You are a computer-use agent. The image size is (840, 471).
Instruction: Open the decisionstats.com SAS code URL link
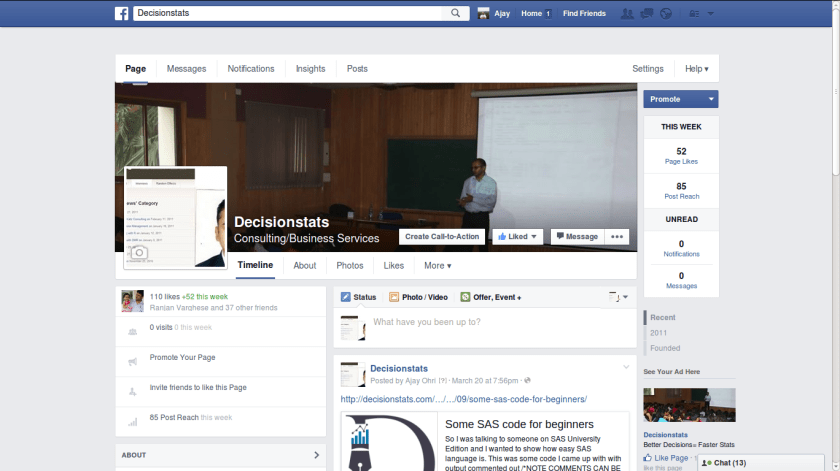[464, 399]
